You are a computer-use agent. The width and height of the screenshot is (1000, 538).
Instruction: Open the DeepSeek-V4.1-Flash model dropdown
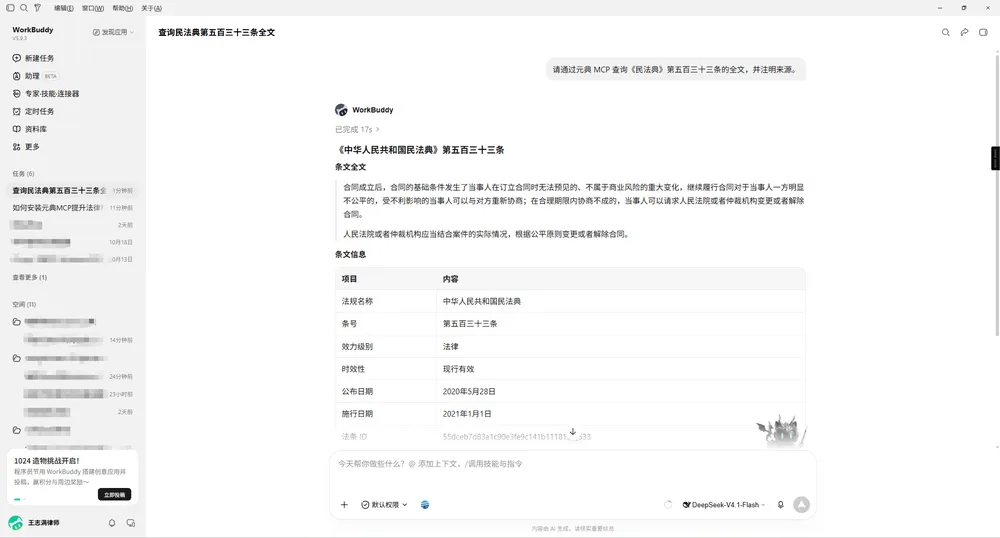[x=724, y=505]
